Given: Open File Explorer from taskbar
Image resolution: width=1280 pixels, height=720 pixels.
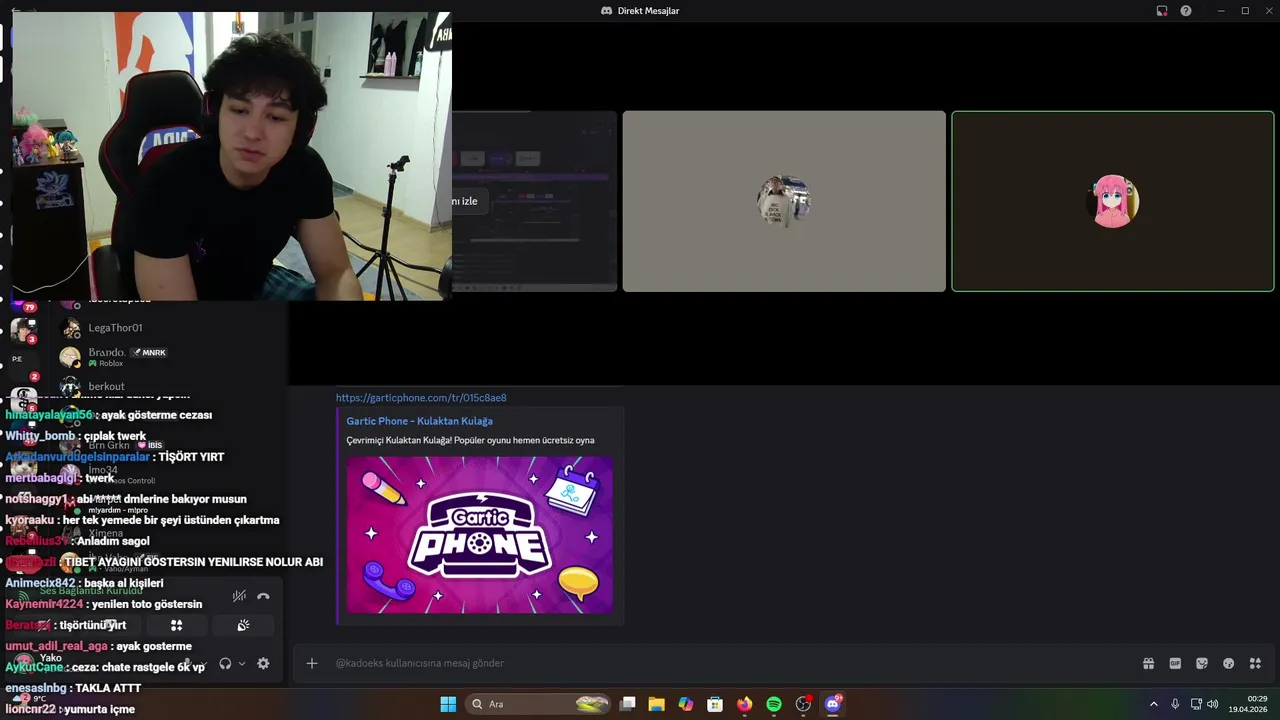Looking at the screenshot, I should coord(656,704).
